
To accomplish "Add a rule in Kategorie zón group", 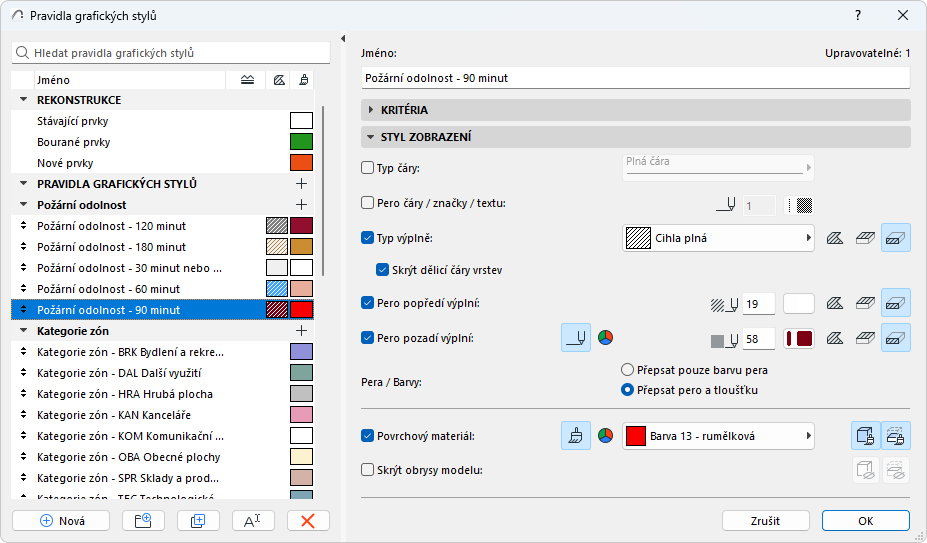I will [x=302, y=331].
